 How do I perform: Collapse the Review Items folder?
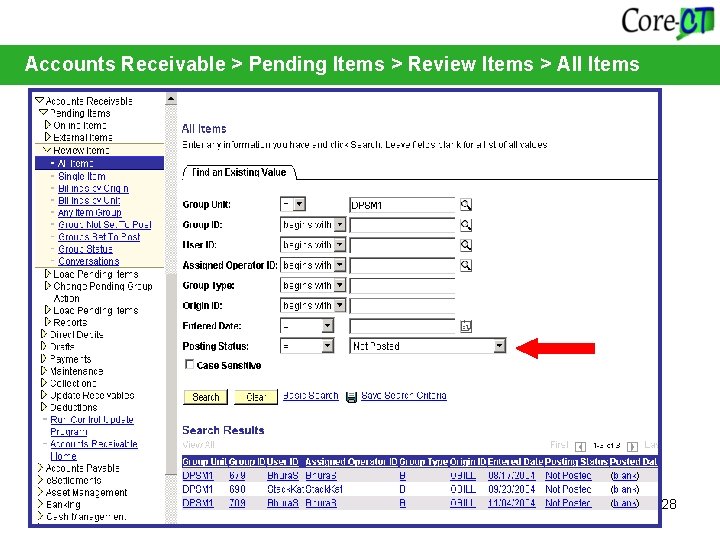[x=47, y=150]
